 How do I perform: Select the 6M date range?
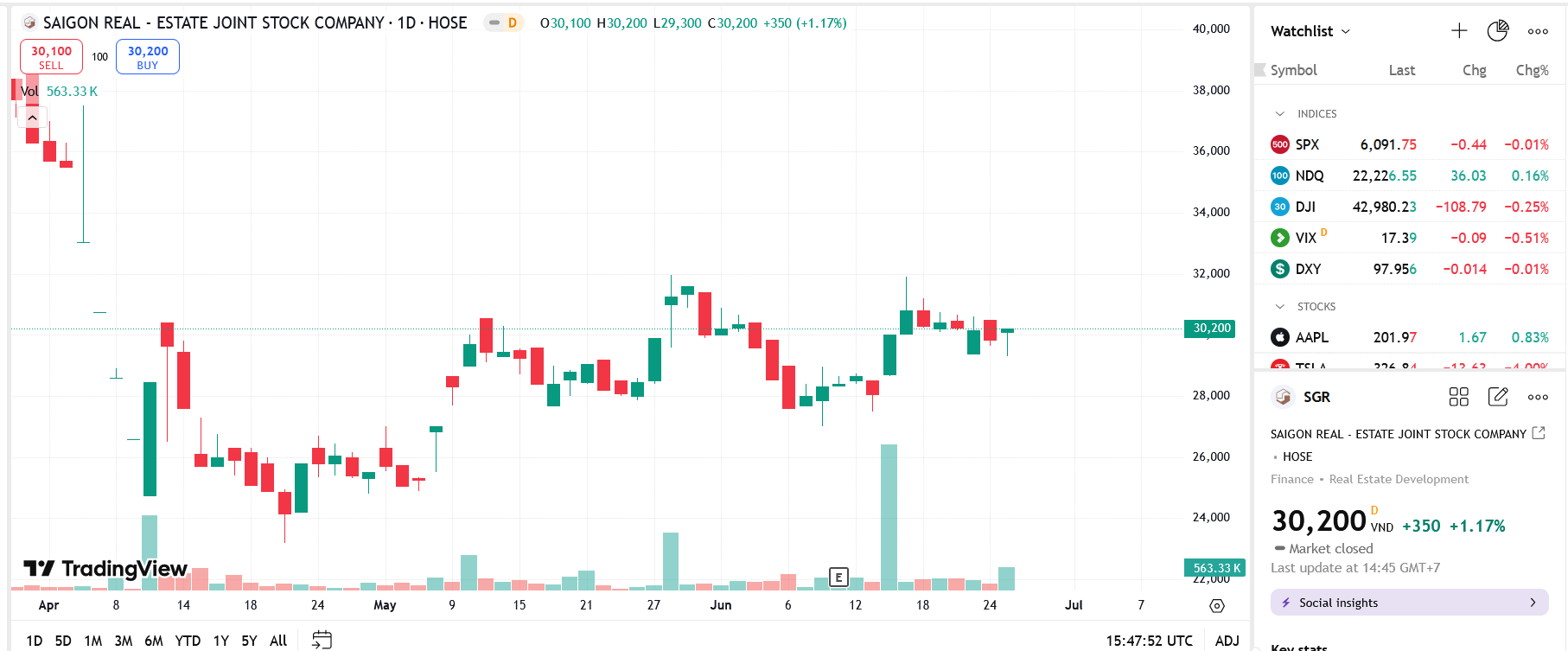(154, 641)
